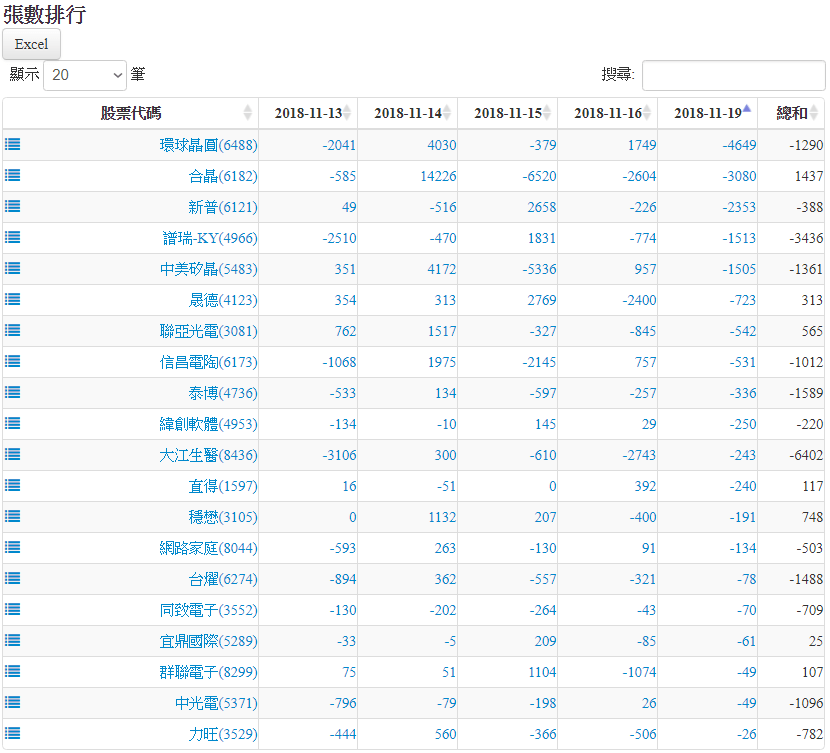Export table with Excel button
The height and width of the screenshot is (753, 830).
32,44
